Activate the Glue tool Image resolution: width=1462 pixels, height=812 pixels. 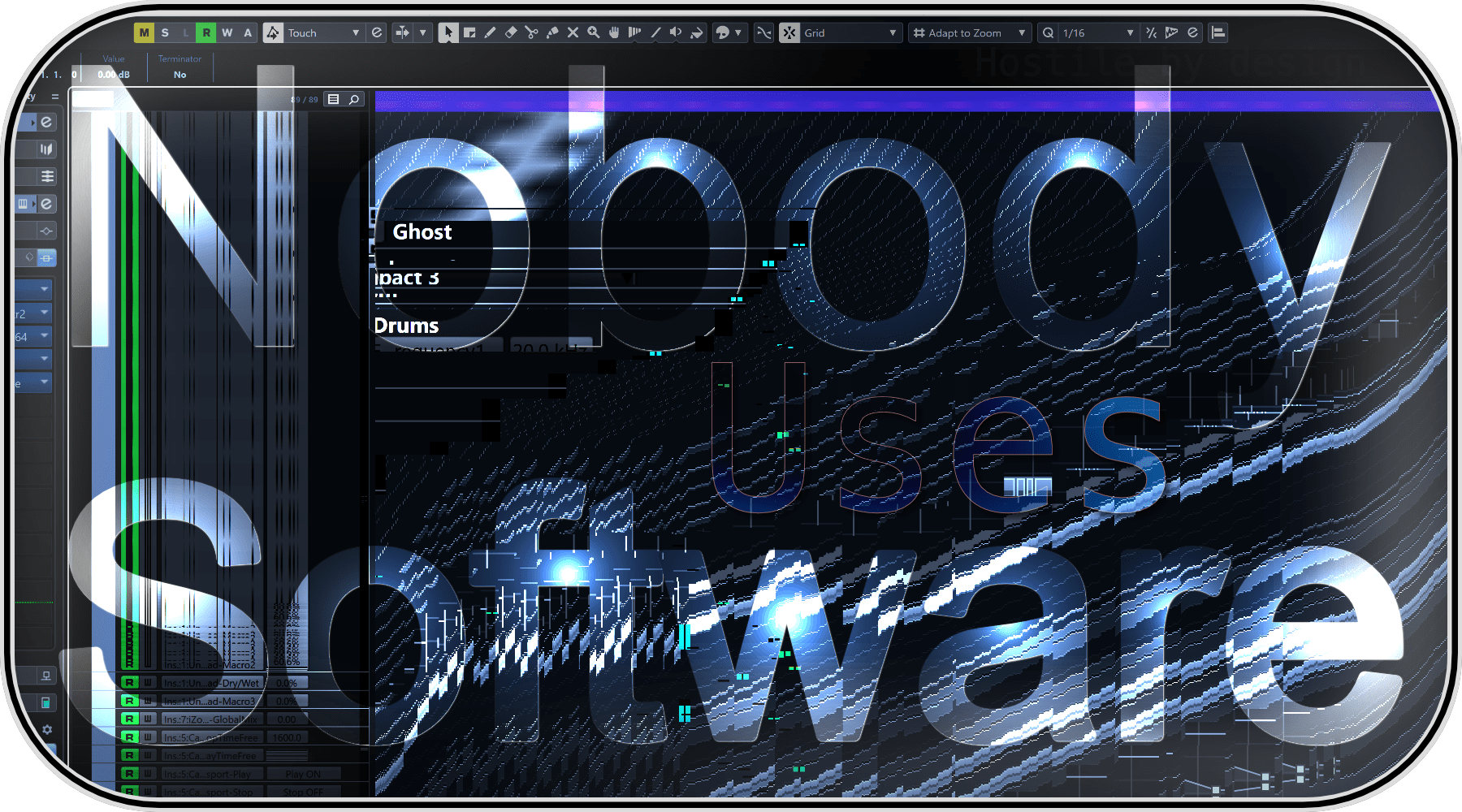[552, 32]
